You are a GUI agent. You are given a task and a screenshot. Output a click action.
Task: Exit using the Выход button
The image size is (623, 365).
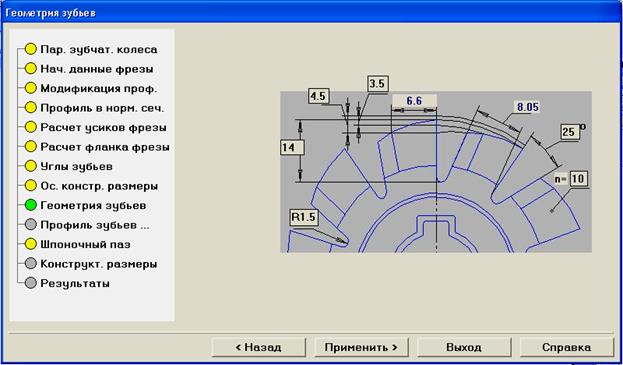coord(464,347)
